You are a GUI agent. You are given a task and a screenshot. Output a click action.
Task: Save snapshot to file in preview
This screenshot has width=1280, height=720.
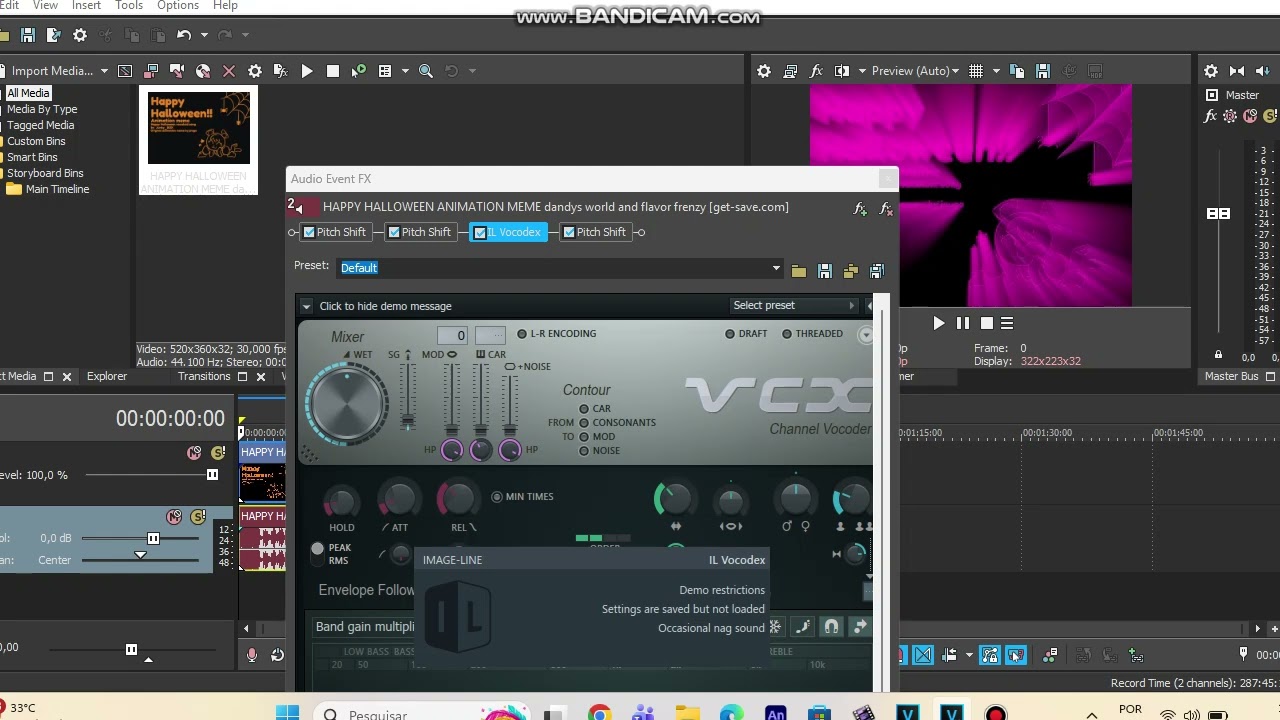[x=1043, y=71]
